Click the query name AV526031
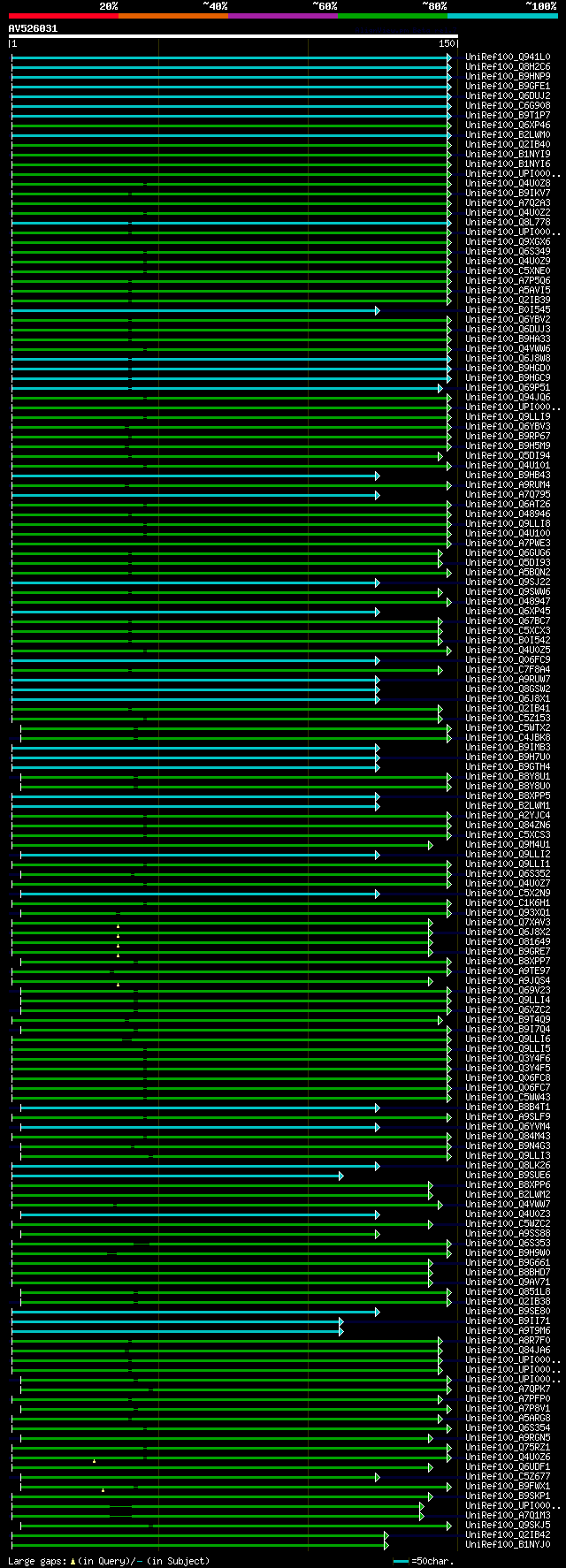Image resolution: width=566 pixels, height=1568 pixels. click(x=33, y=28)
